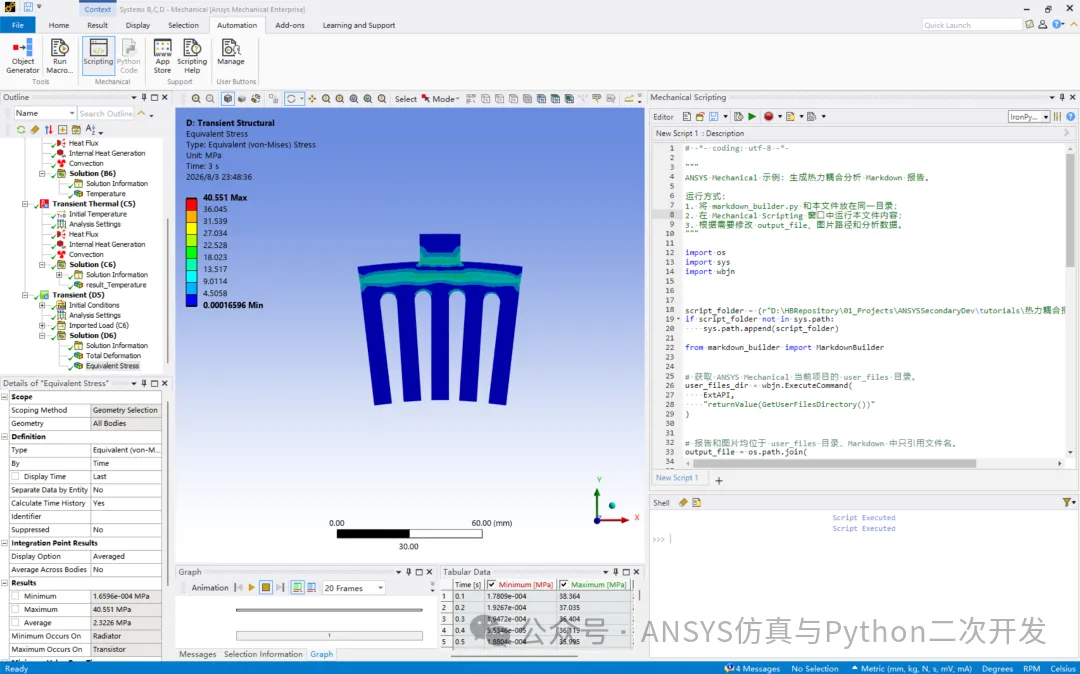Image resolution: width=1080 pixels, height=674 pixels.
Task: Open the File menu
Action: 18,25
